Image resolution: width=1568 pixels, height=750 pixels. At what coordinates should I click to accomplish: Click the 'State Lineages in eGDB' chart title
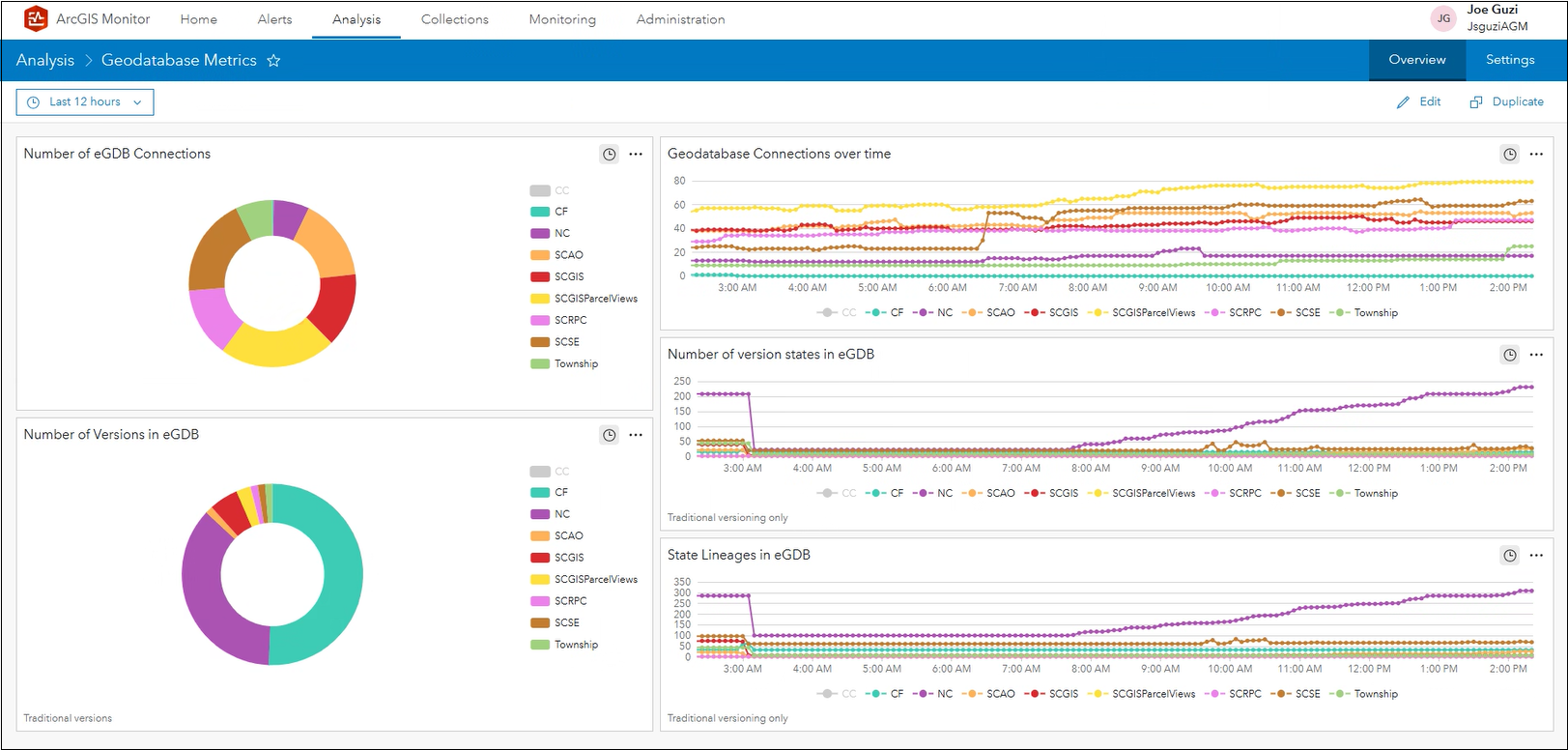pyautogui.click(x=739, y=555)
